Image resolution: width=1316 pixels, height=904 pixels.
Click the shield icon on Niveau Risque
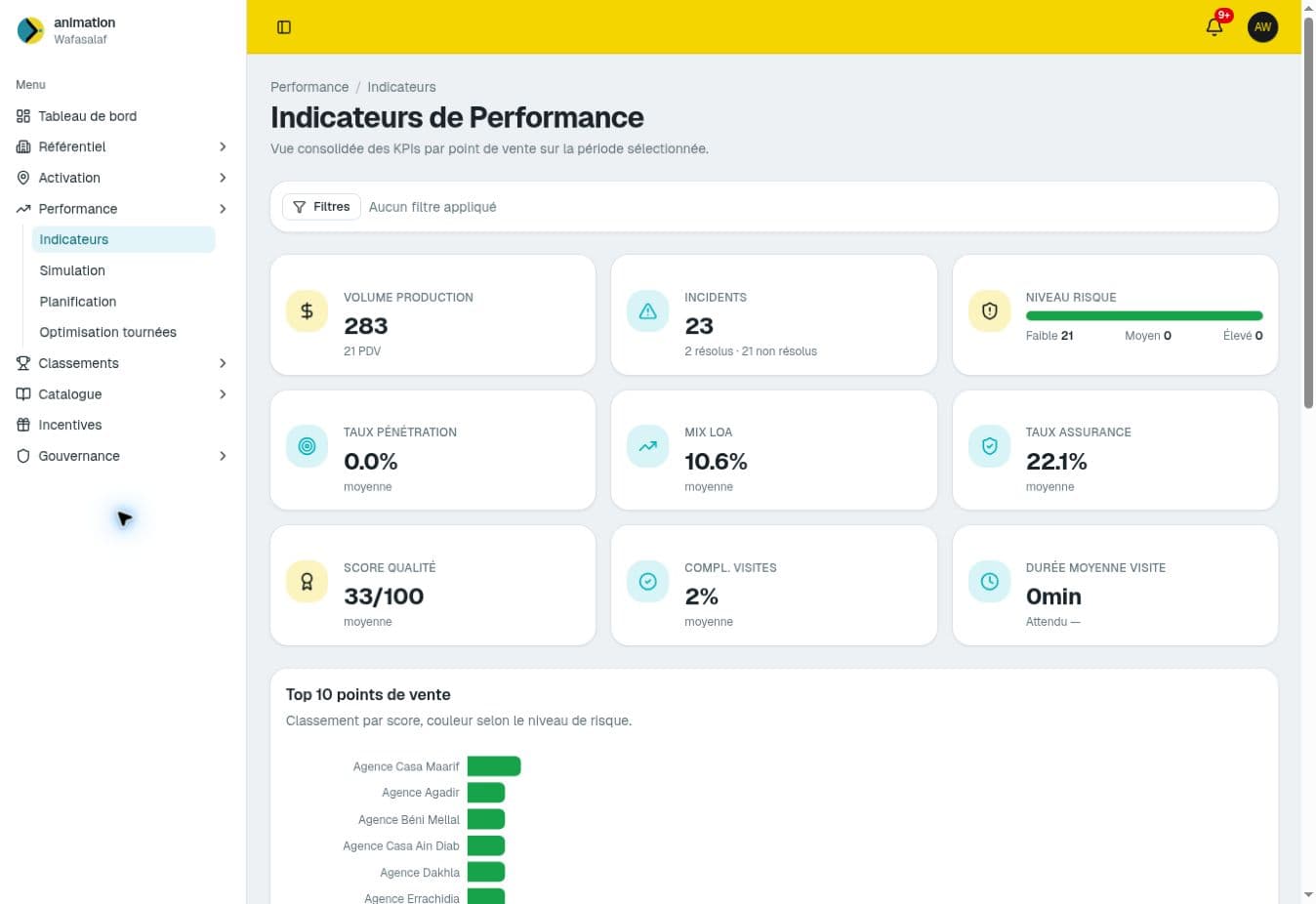click(989, 311)
